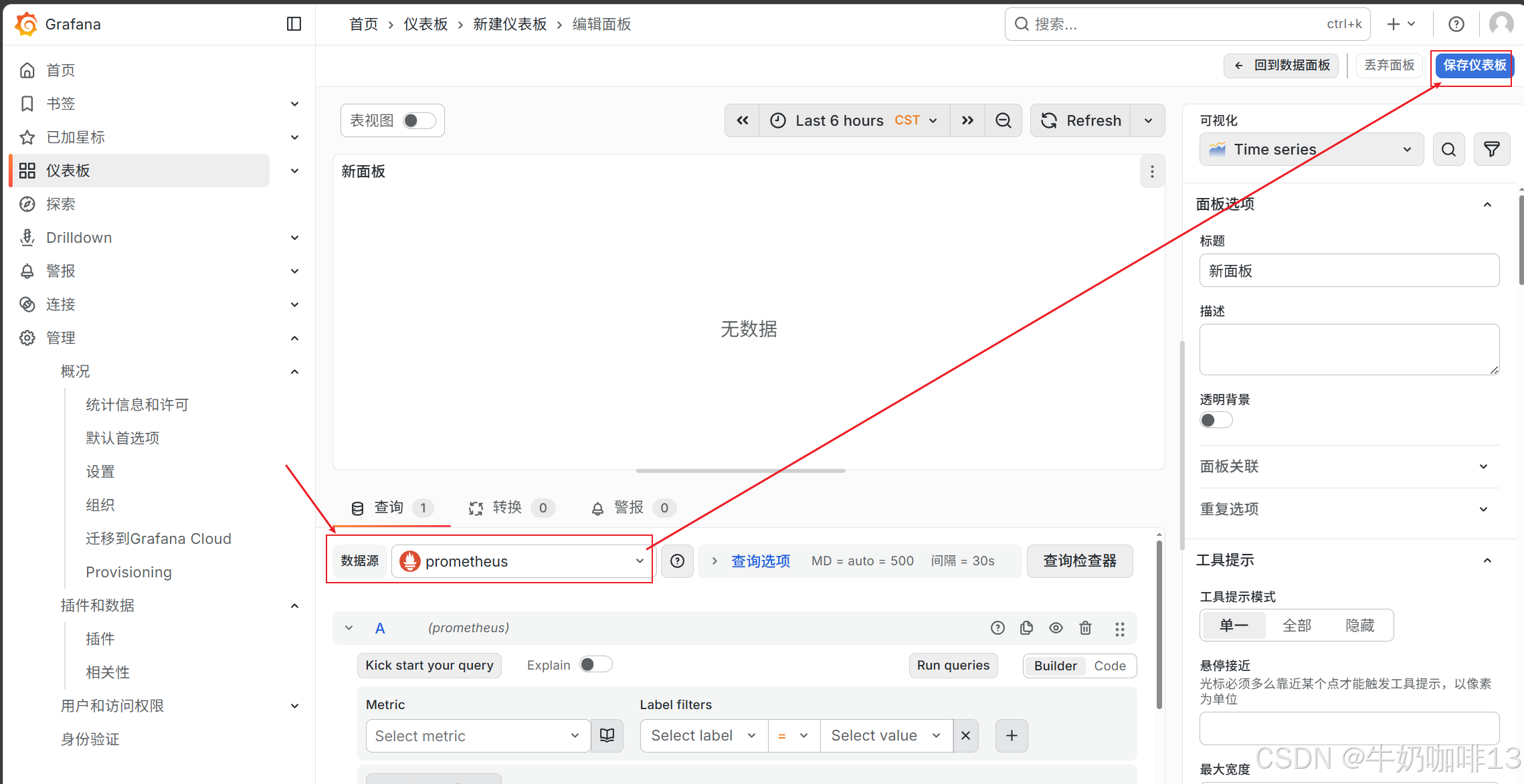
Task: Click the panel three-dot menu icon
Action: pos(1152,172)
